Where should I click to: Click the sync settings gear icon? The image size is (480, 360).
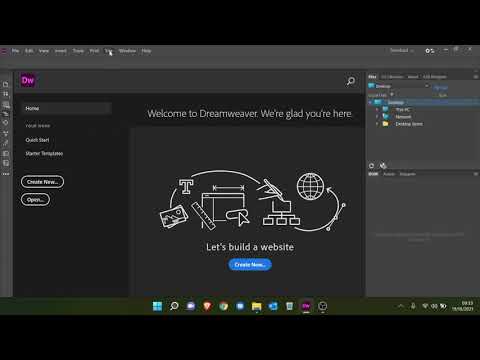(x=429, y=51)
